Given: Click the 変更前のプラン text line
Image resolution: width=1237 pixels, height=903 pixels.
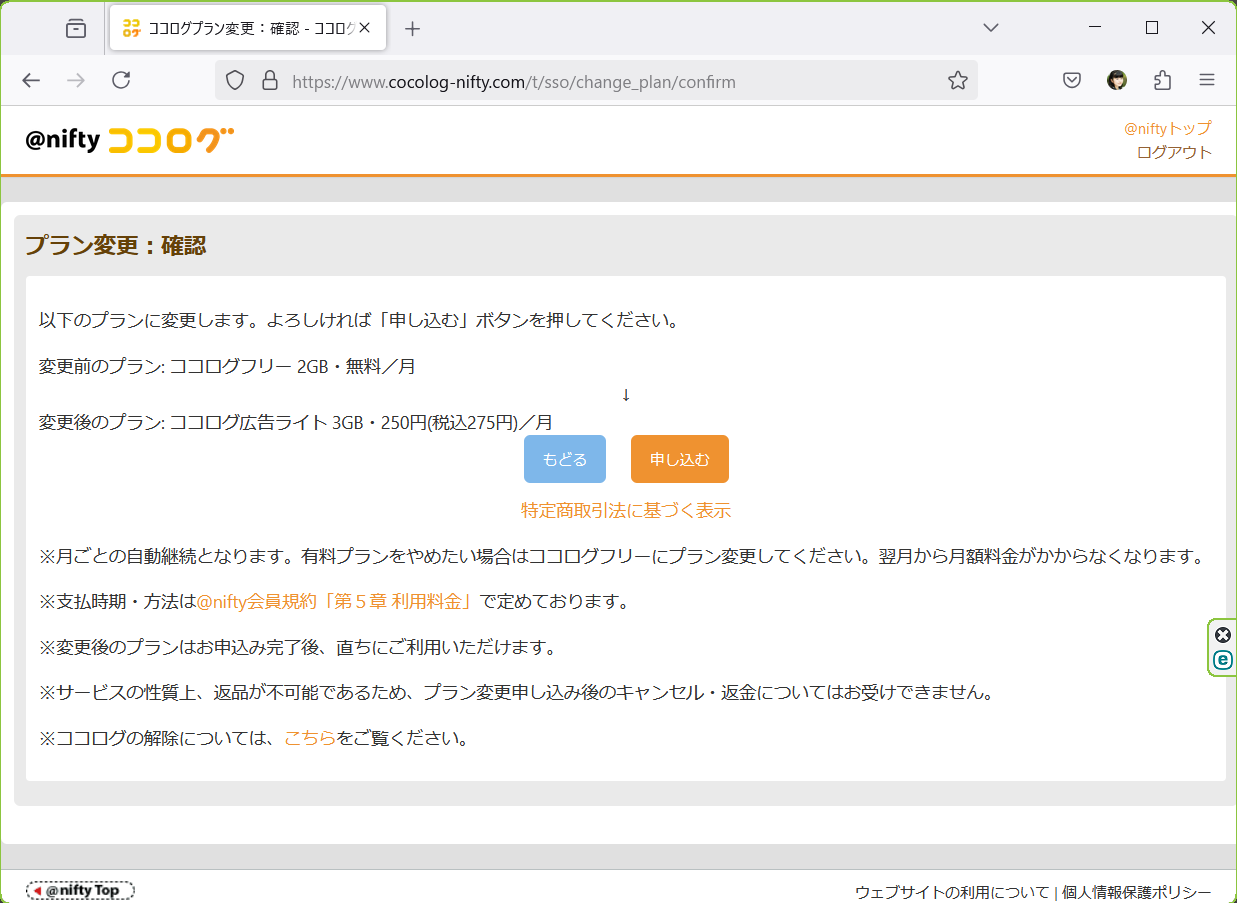Looking at the screenshot, I should [227, 366].
